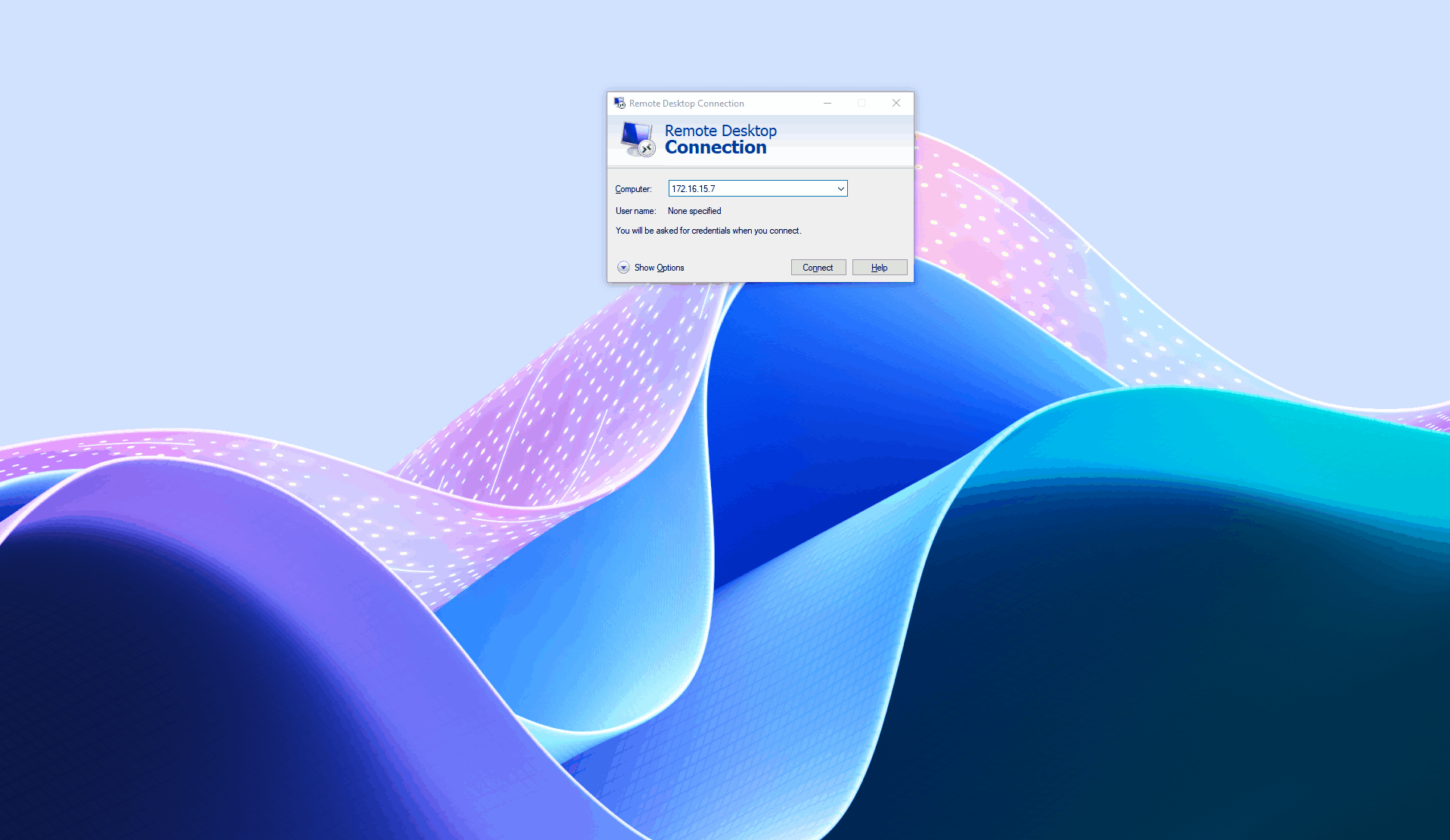Click the window title text in title bar
The height and width of the screenshot is (840, 1450).
686,104
